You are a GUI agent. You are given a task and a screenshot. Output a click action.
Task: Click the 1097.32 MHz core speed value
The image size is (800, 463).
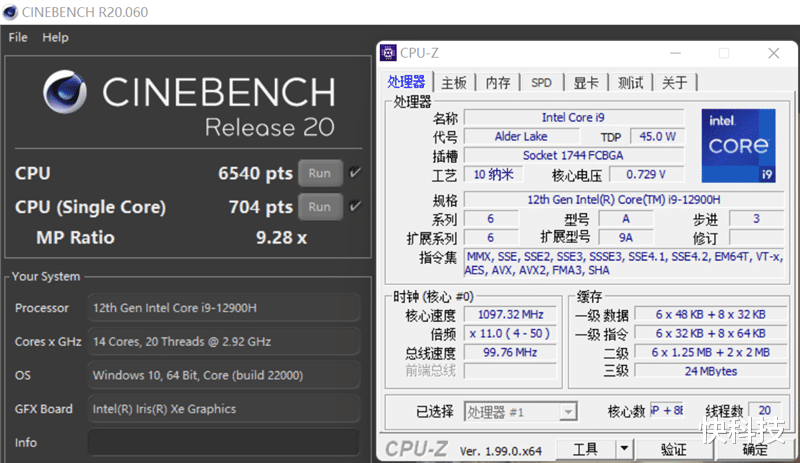(510, 314)
